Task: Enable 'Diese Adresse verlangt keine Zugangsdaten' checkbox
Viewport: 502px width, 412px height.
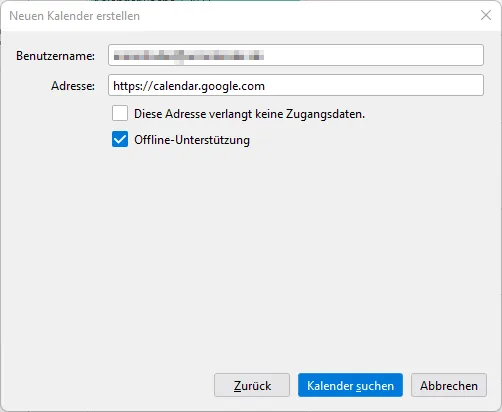Action: 120,113
